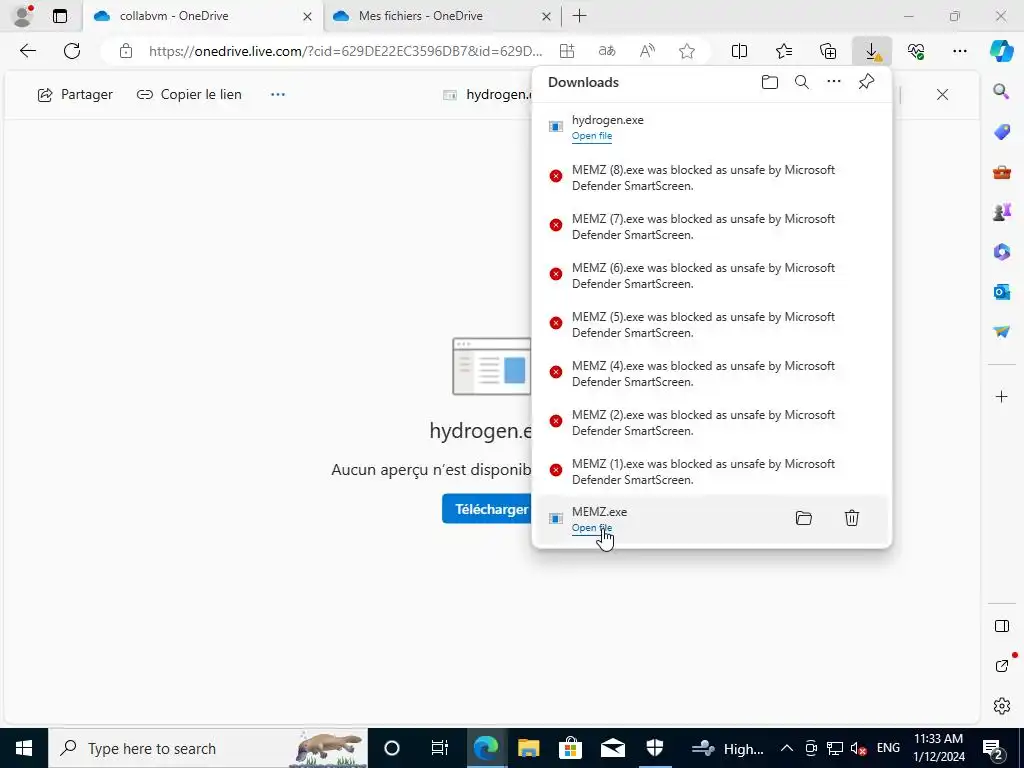1024x768 pixels.
Task: Open the tab actions menu icon
Action: coord(59,16)
